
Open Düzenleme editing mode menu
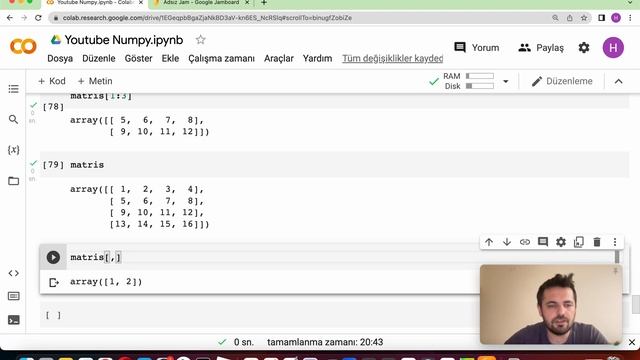pos(562,81)
